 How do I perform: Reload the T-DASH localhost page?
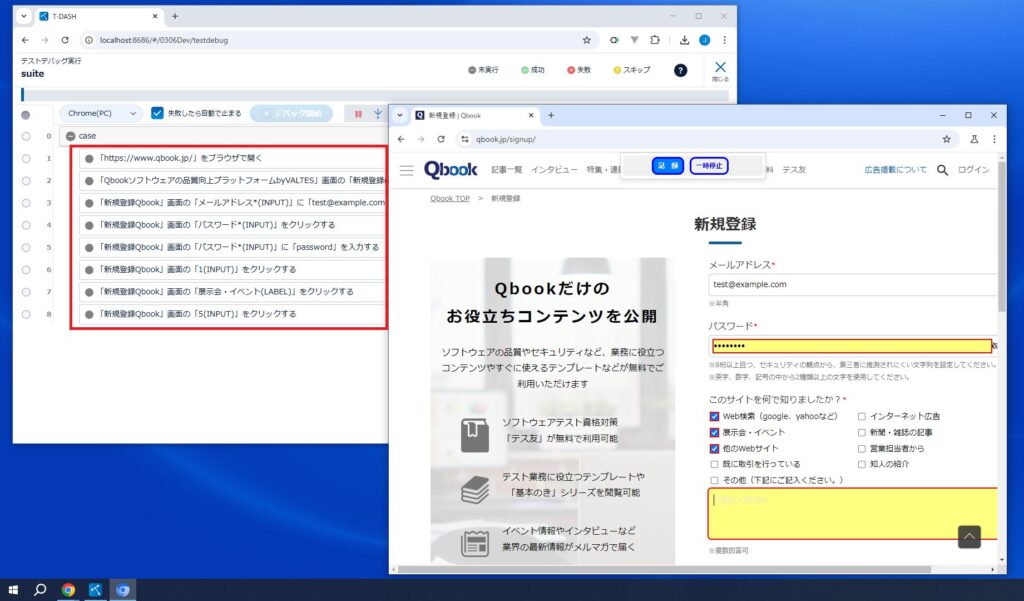click(65, 40)
